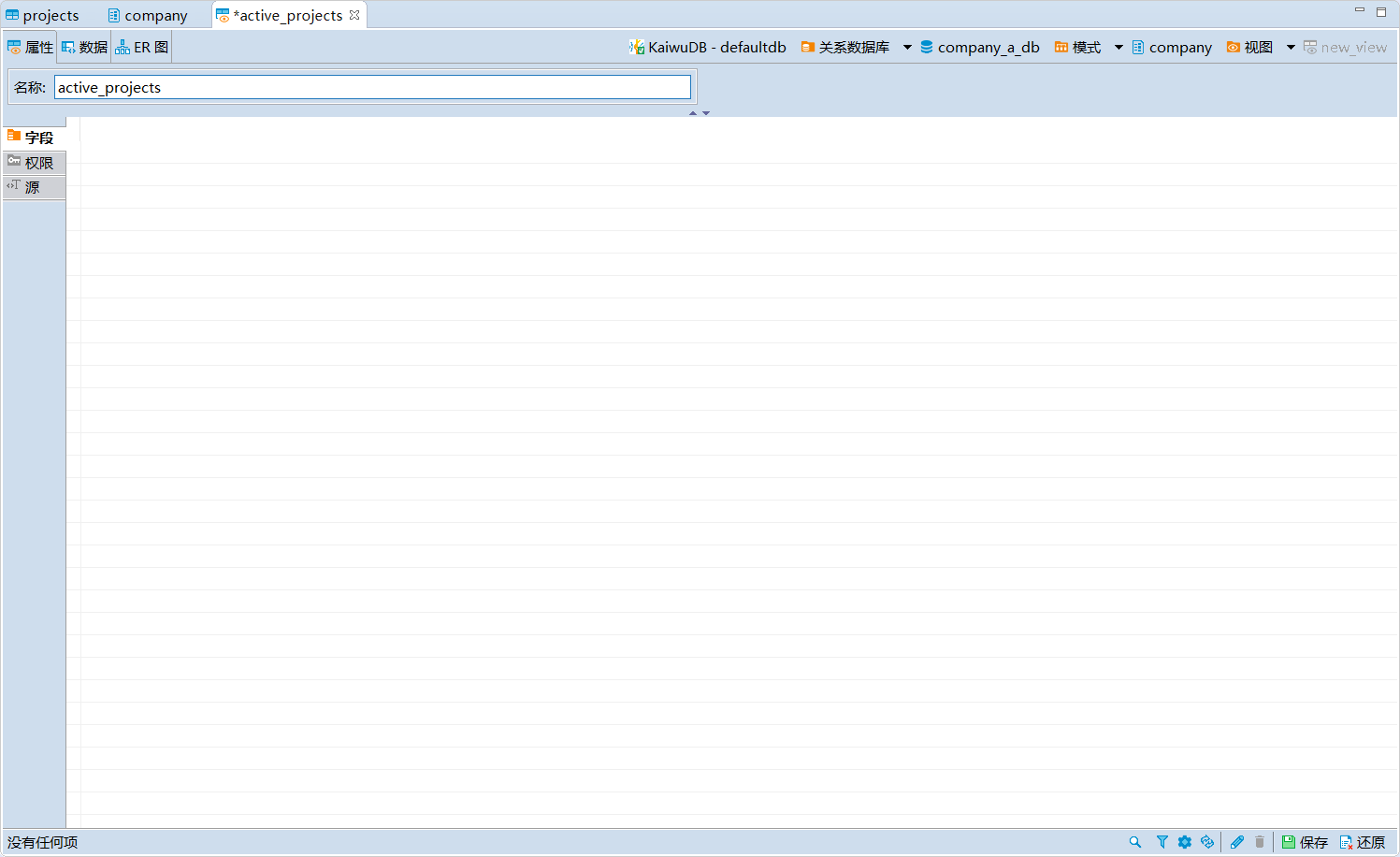Click the search magnifier icon in status bar
Image resolution: width=1400 pixels, height=857 pixels.
pyautogui.click(x=1135, y=842)
